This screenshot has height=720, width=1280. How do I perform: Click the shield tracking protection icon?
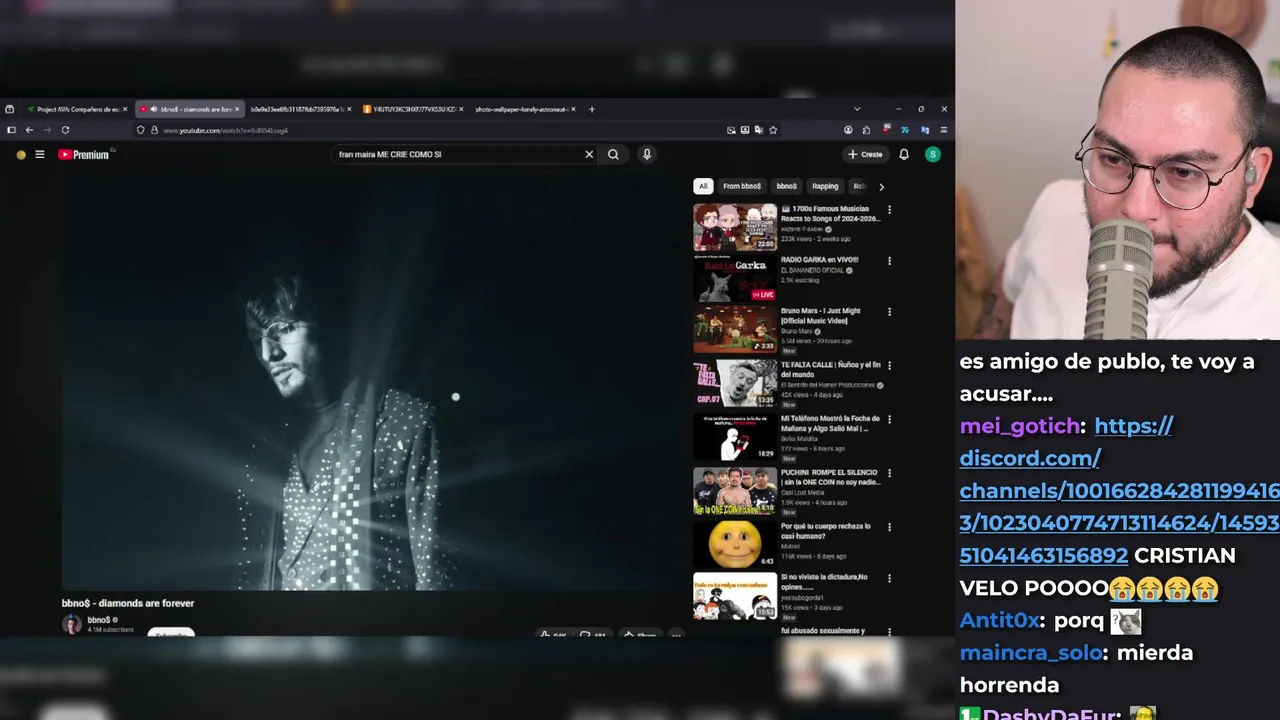click(141, 130)
